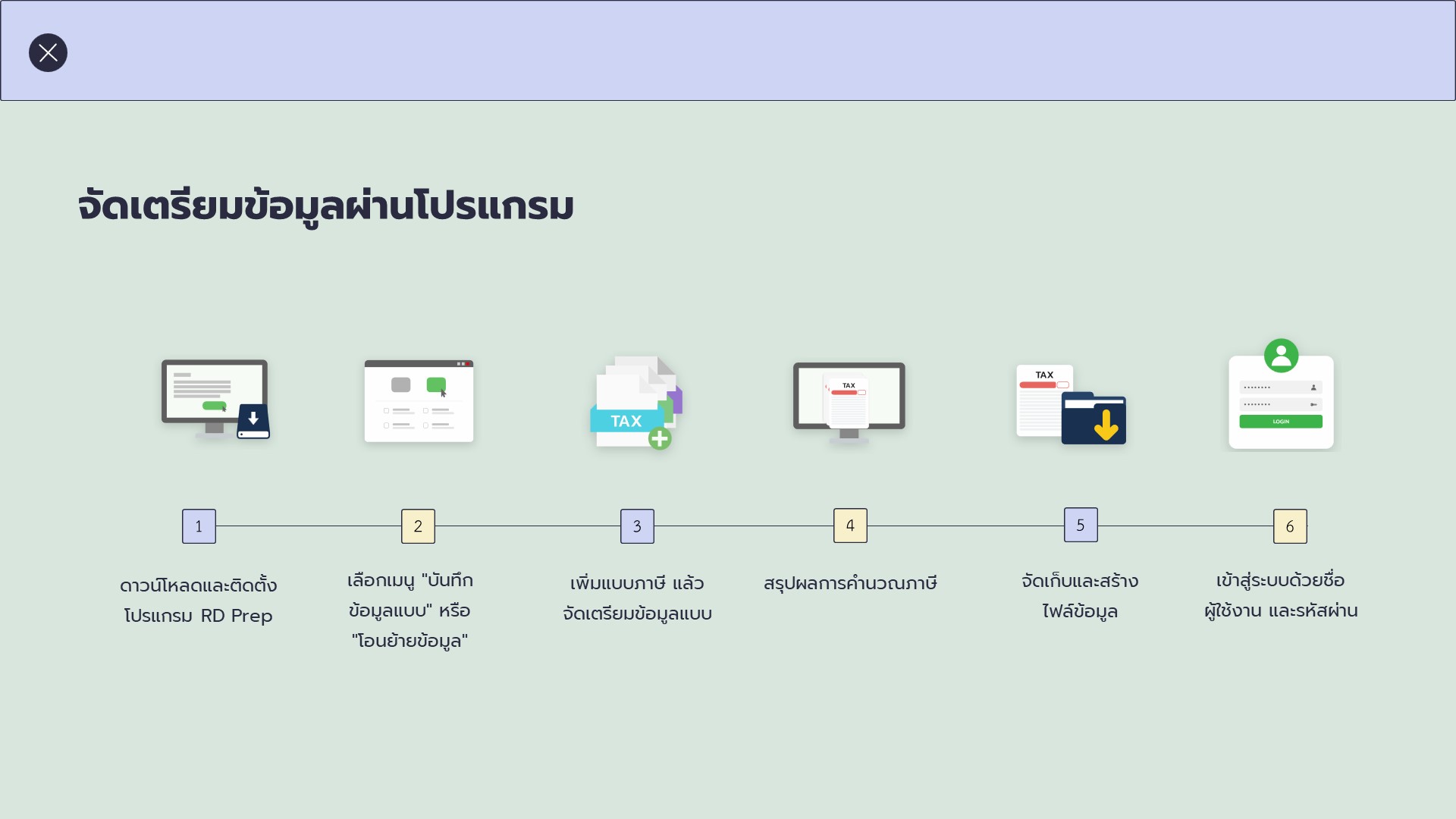Viewport: 1456px width, 819px height.
Task: Select step 3 marker on timeline
Action: 637,526
